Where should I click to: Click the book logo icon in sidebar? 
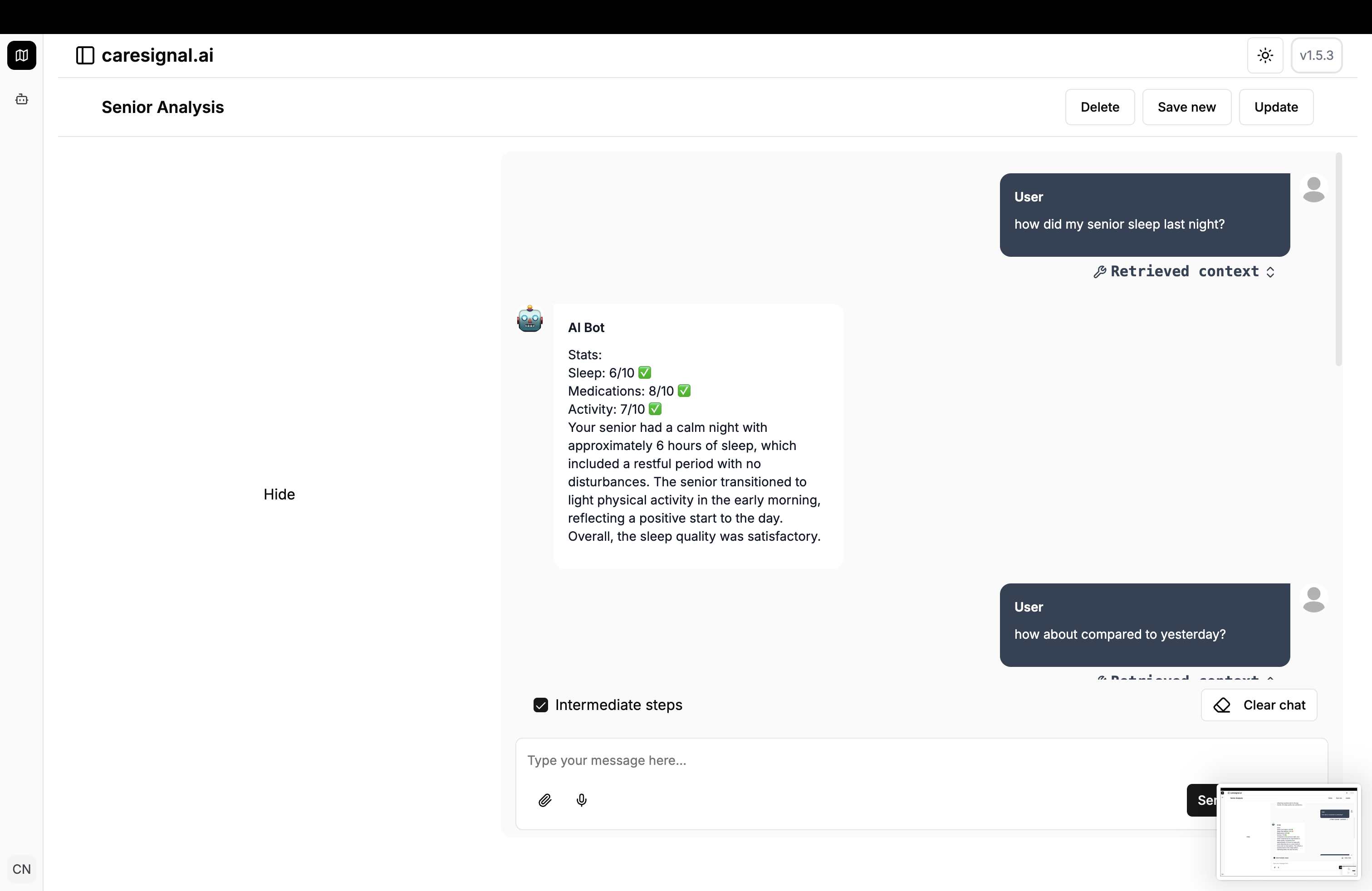pos(22,55)
